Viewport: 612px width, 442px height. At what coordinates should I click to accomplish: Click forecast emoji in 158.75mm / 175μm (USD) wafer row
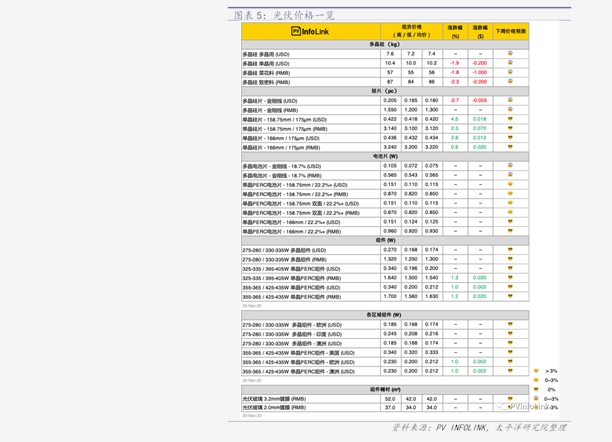(510, 119)
